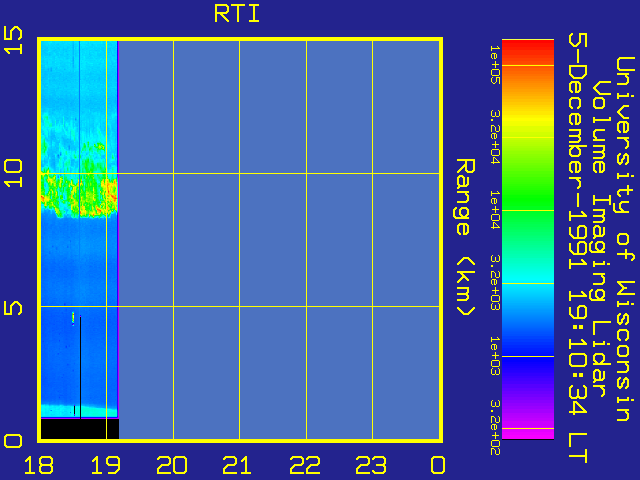
Task: Click the 3.2e+02 color scale label
Action: [x=495, y=427]
